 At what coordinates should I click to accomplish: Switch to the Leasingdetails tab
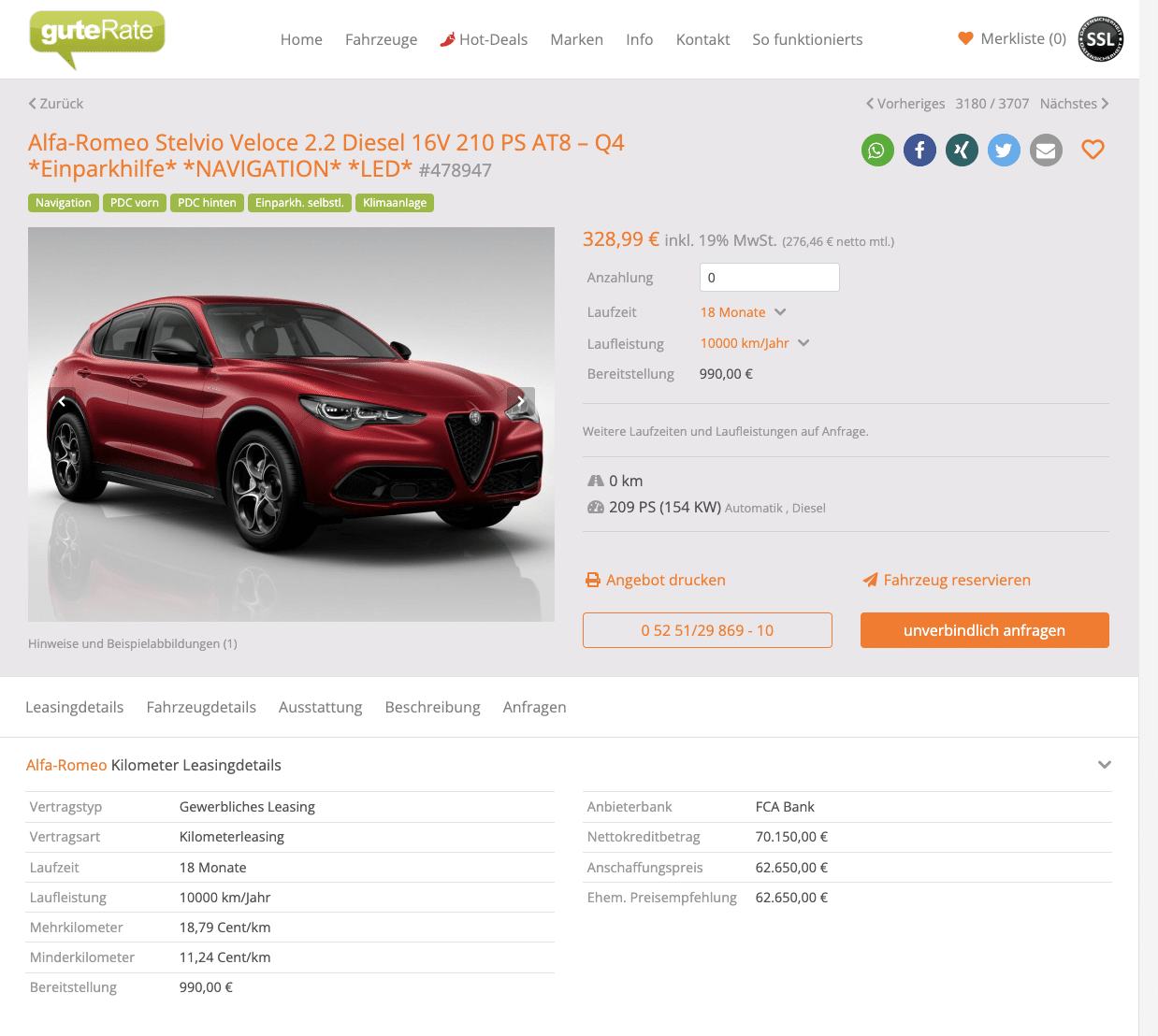[x=75, y=707]
